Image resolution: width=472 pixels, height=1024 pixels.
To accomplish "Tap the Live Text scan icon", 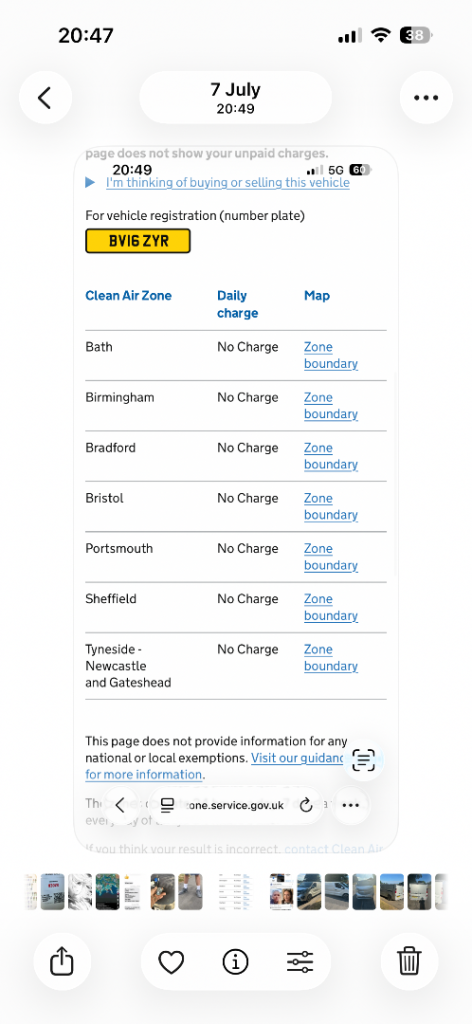I will [x=364, y=760].
